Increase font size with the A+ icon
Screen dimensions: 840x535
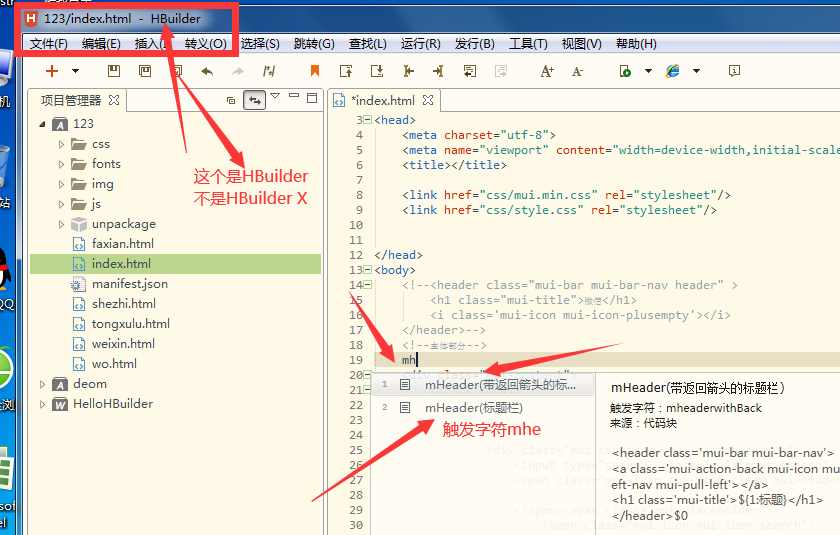[547, 71]
